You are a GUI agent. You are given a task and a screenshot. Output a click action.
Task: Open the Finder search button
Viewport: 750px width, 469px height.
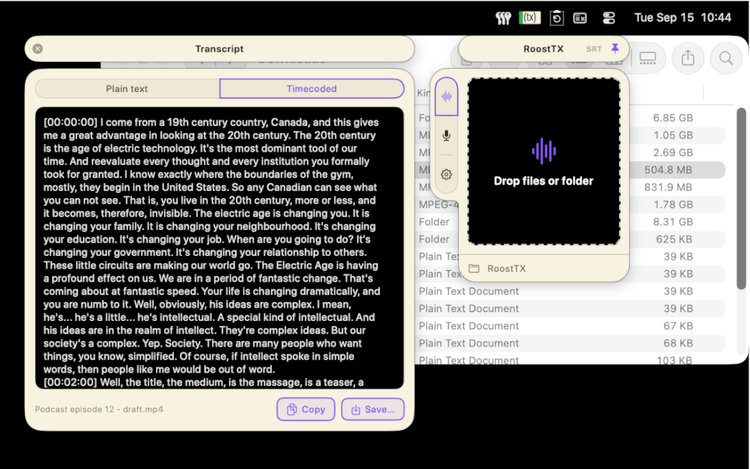[x=726, y=58]
